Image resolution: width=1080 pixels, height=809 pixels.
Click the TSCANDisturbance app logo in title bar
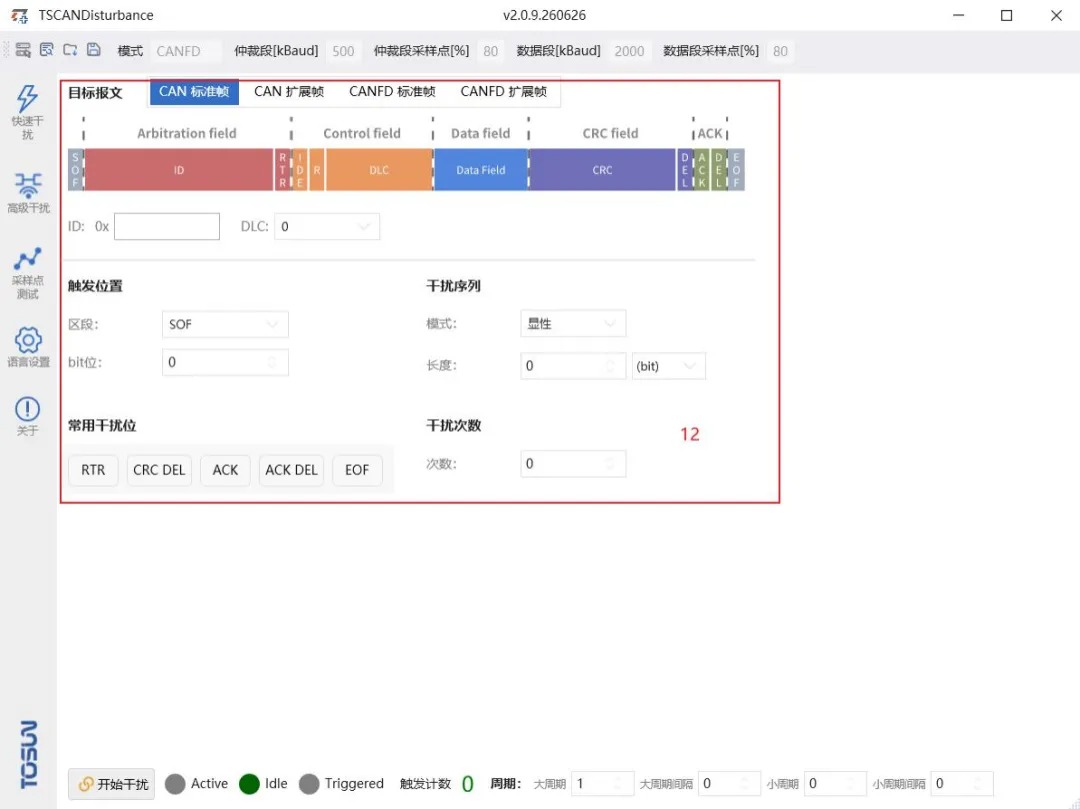[x=19, y=15]
